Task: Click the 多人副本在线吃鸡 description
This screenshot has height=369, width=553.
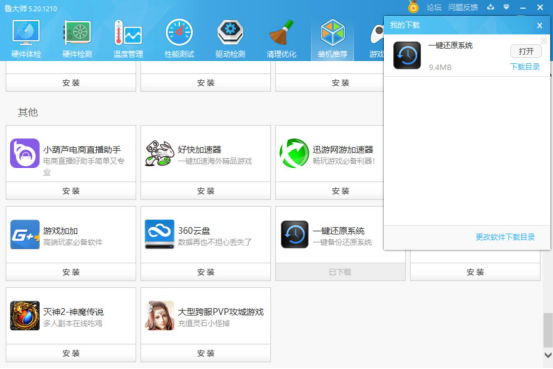Action: point(73,323)
